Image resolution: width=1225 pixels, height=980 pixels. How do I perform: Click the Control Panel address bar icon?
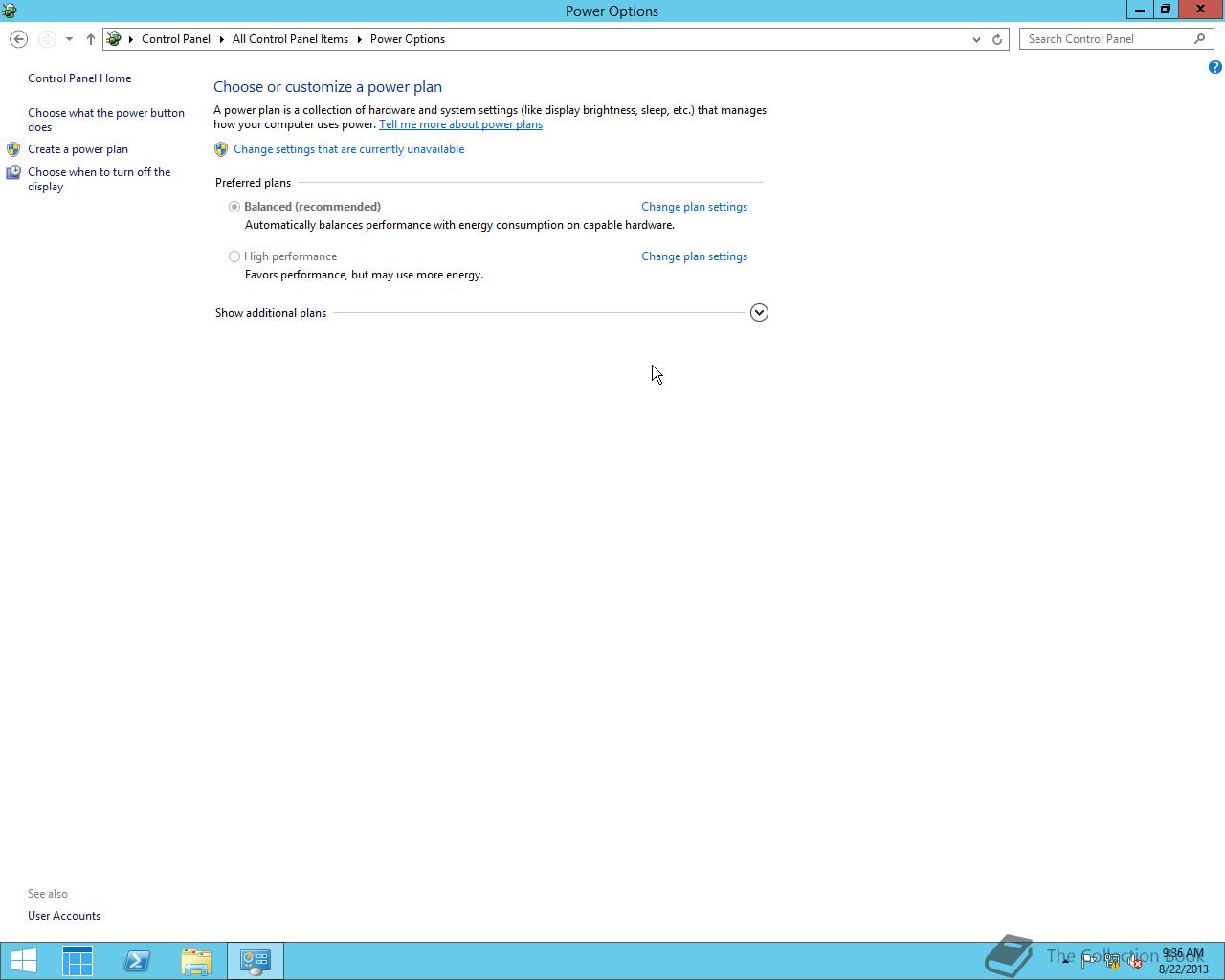114,39
